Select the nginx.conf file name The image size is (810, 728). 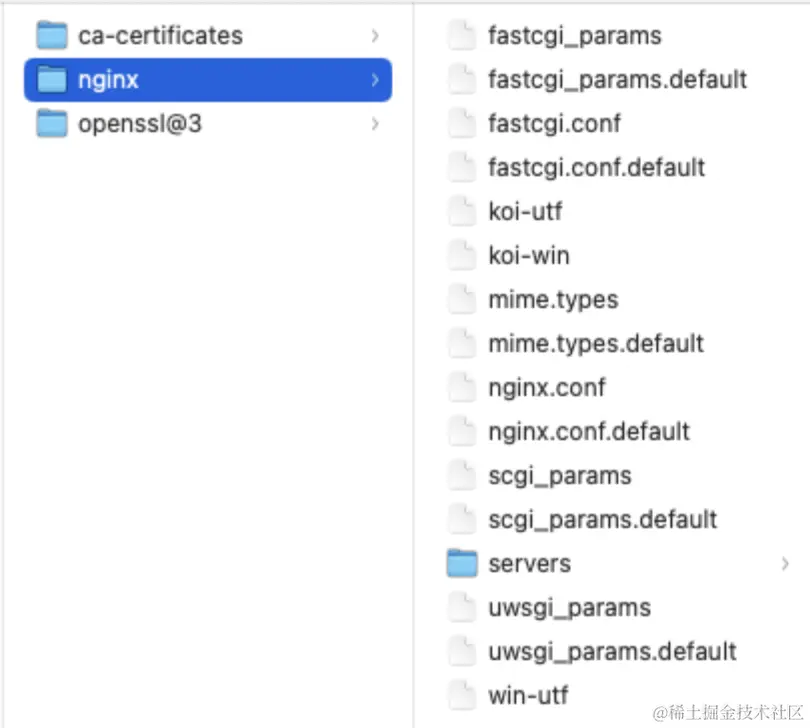point(547,388)
